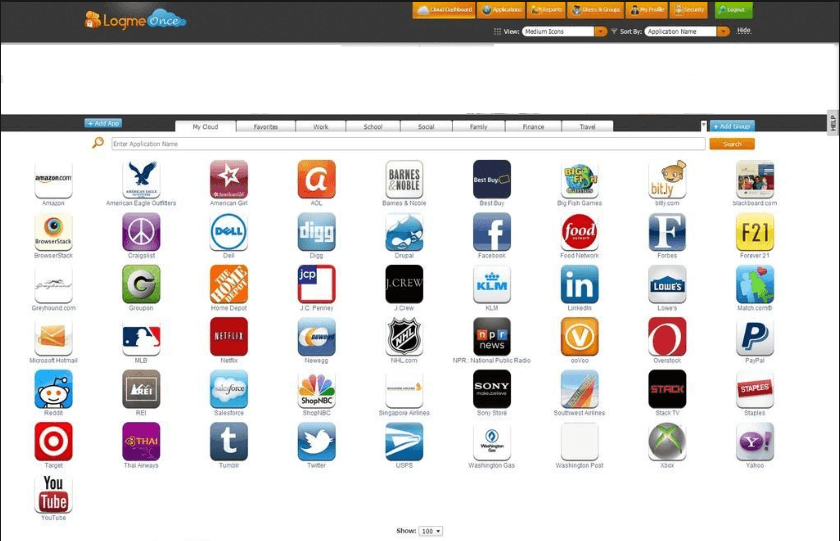Select the Work tab
Image resolution: width=840 pixels, height=541 pixels.
pyautogui.click(x=320, y=127)
